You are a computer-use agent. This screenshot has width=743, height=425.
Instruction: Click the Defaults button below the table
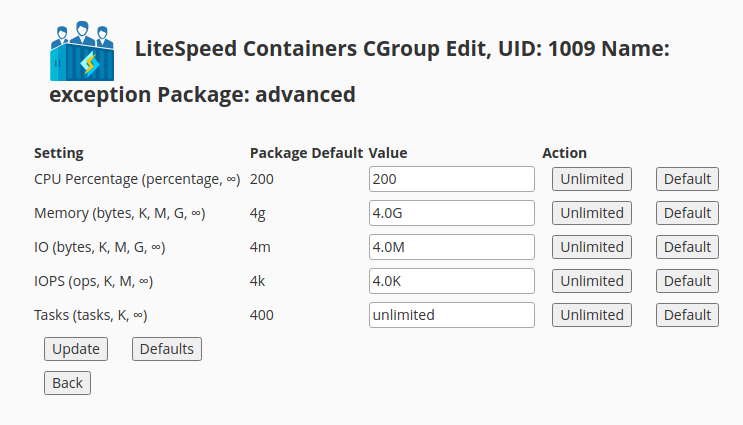tap(167, 349)
